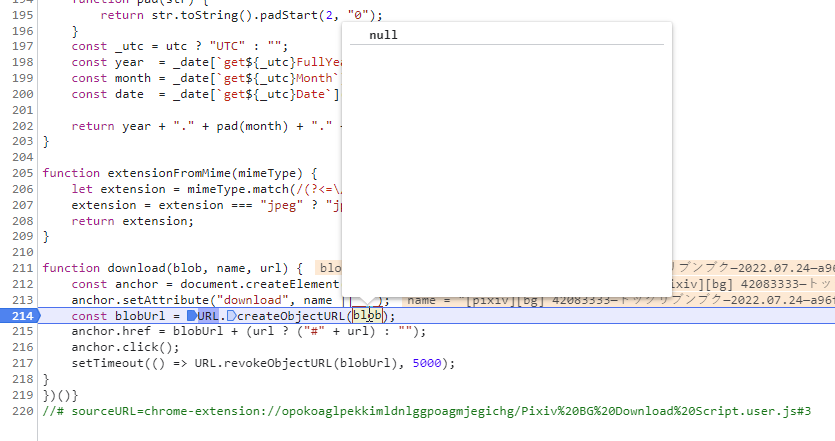Add a breakpoint at line number 198

tap(22, 62)
